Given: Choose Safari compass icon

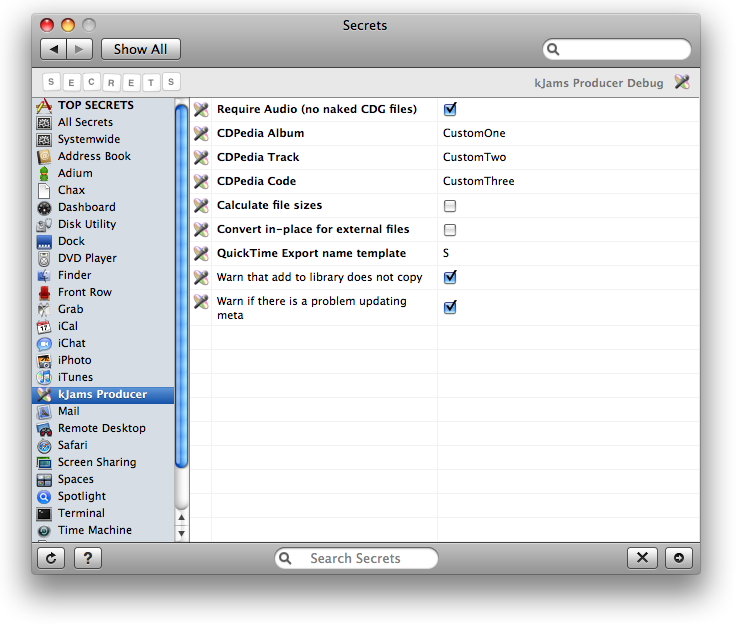Looking at the screenshot, I should click(x=44, y=446).
